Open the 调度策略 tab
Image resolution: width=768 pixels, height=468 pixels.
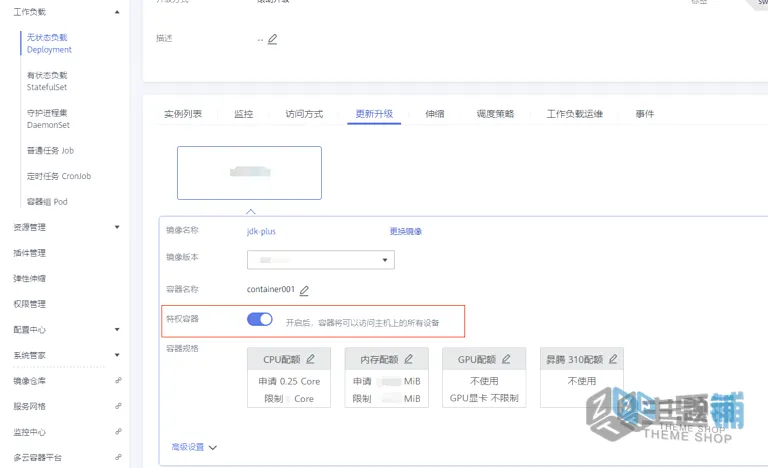[x=495, y=114]
